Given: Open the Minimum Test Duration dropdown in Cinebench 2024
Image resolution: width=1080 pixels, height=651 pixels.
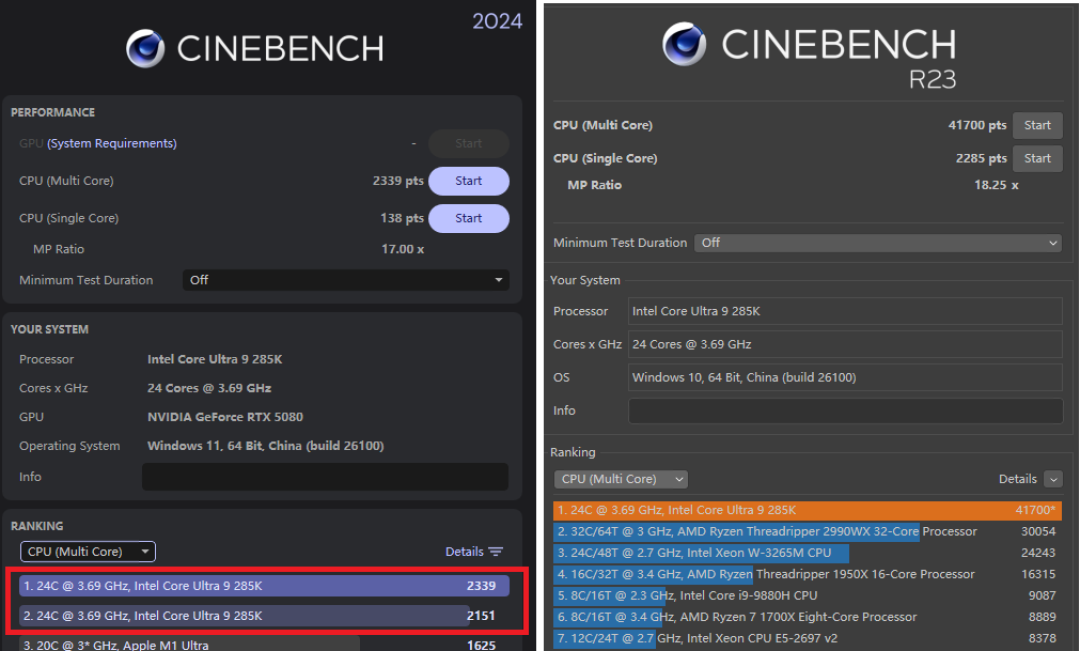Looking at the screenshot, I should point(346,280).
